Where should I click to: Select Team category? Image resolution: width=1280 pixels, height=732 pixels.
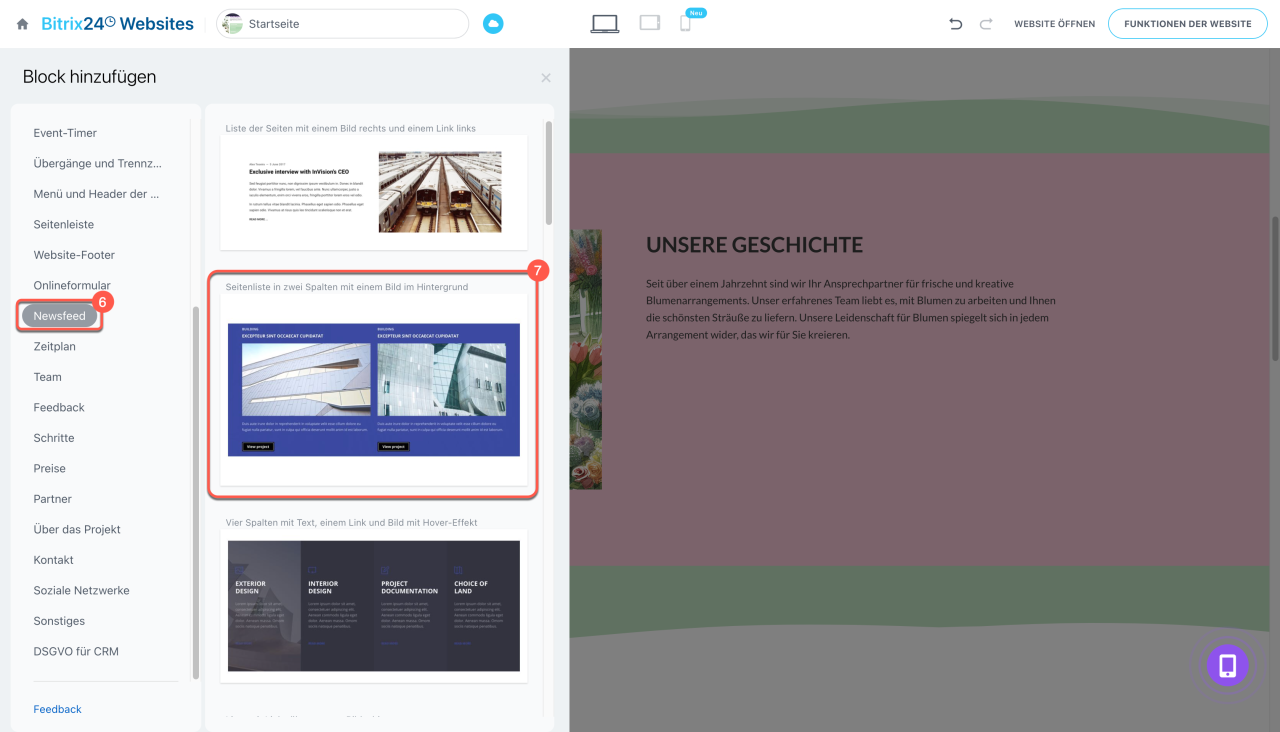48,377
